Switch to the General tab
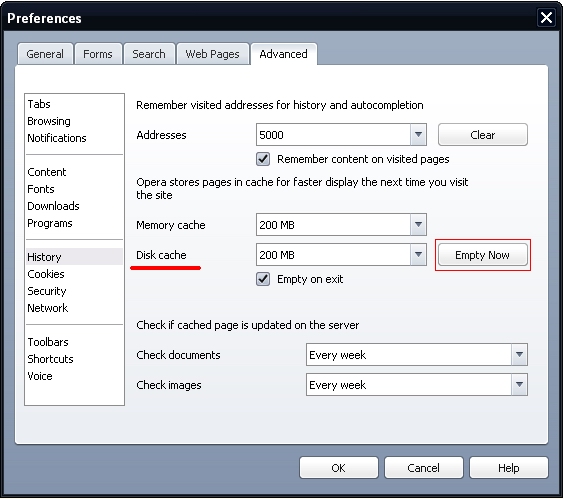The width and height of the screenshot is (563, 499). coord(45,54)
